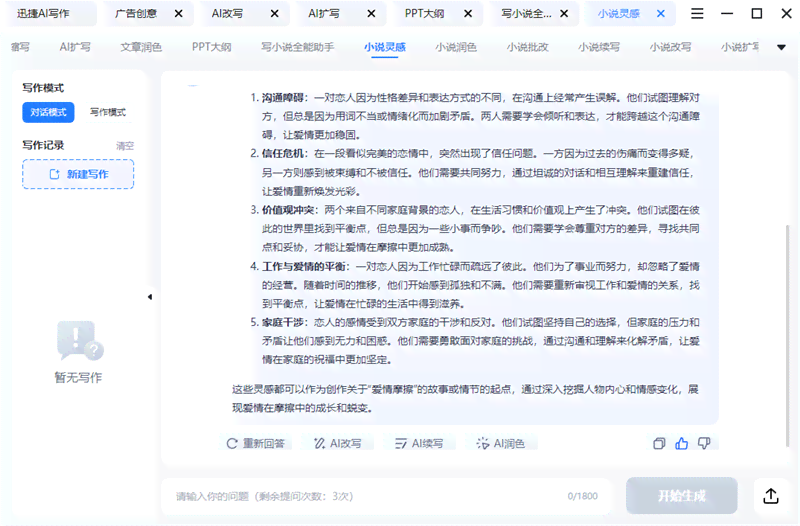
Task: Regenerate answer with 重新回答
Action: coord(256,443)
